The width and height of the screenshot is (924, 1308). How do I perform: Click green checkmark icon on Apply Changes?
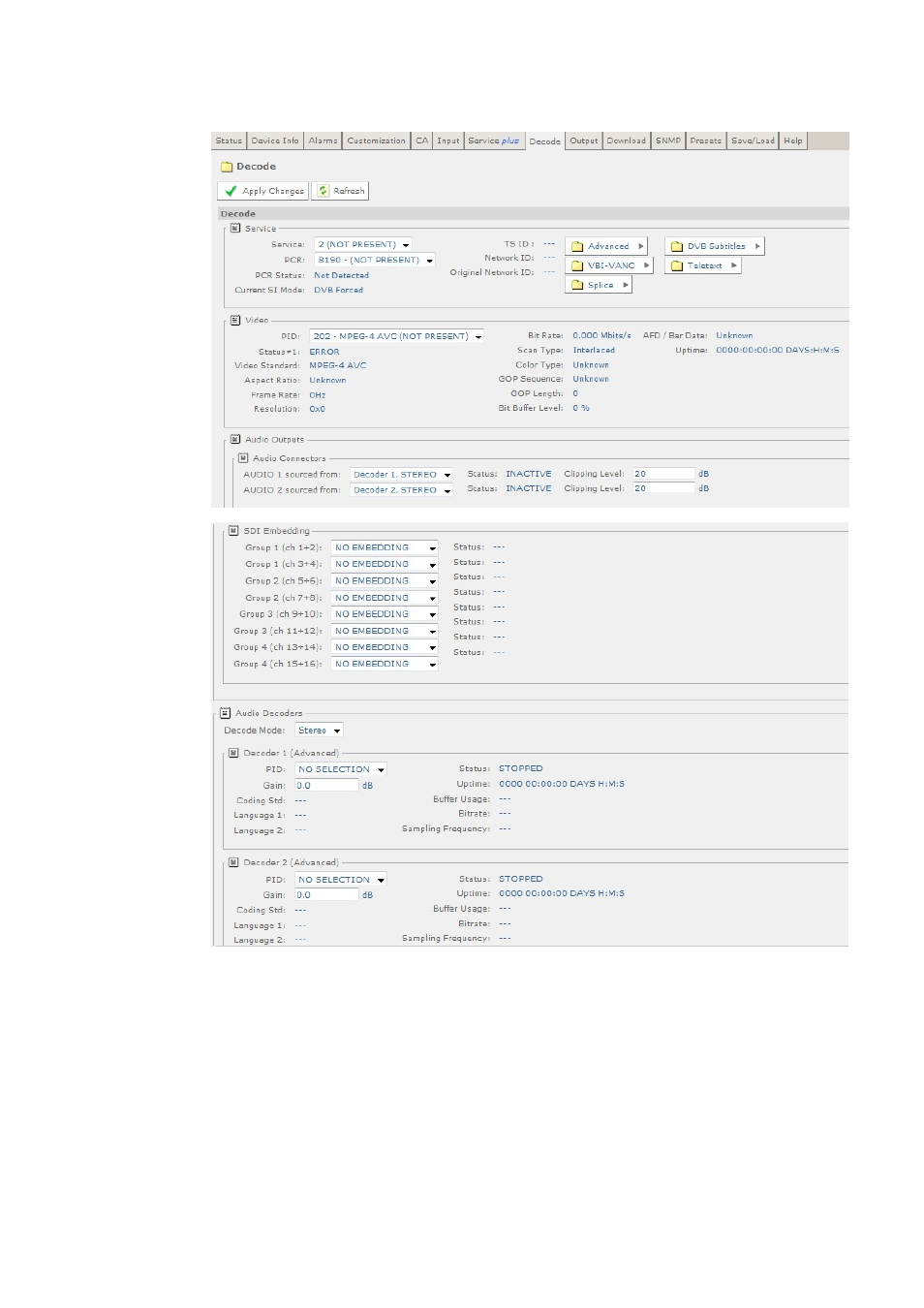pyautogui.click(x=231, y=191)
